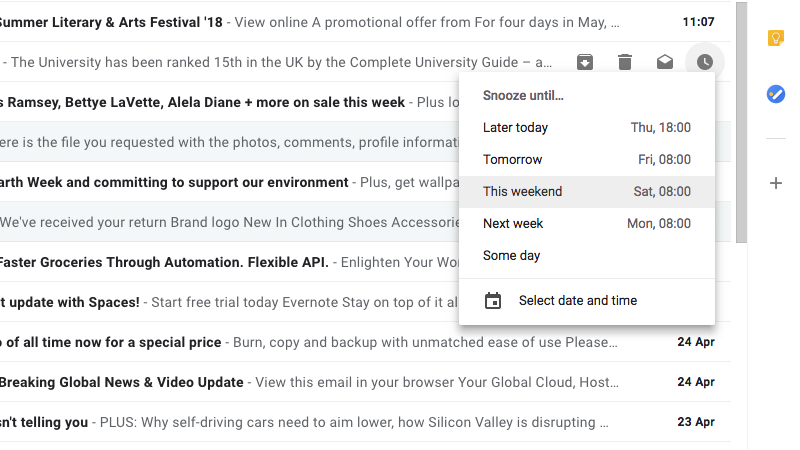Image resolution: width=800 pixels, height=450 pixels.
Task: Open email about University ranked 15th
Action: point(280,62)
